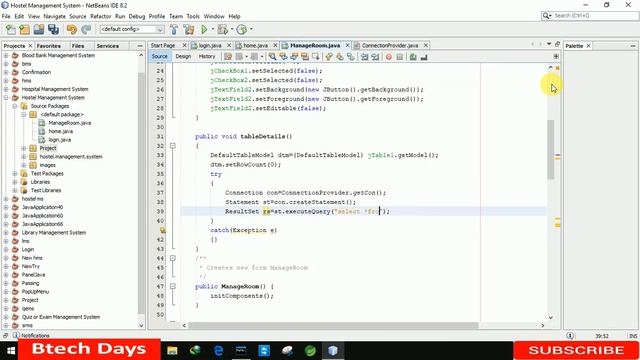Switch to History view

coord(207,57)
